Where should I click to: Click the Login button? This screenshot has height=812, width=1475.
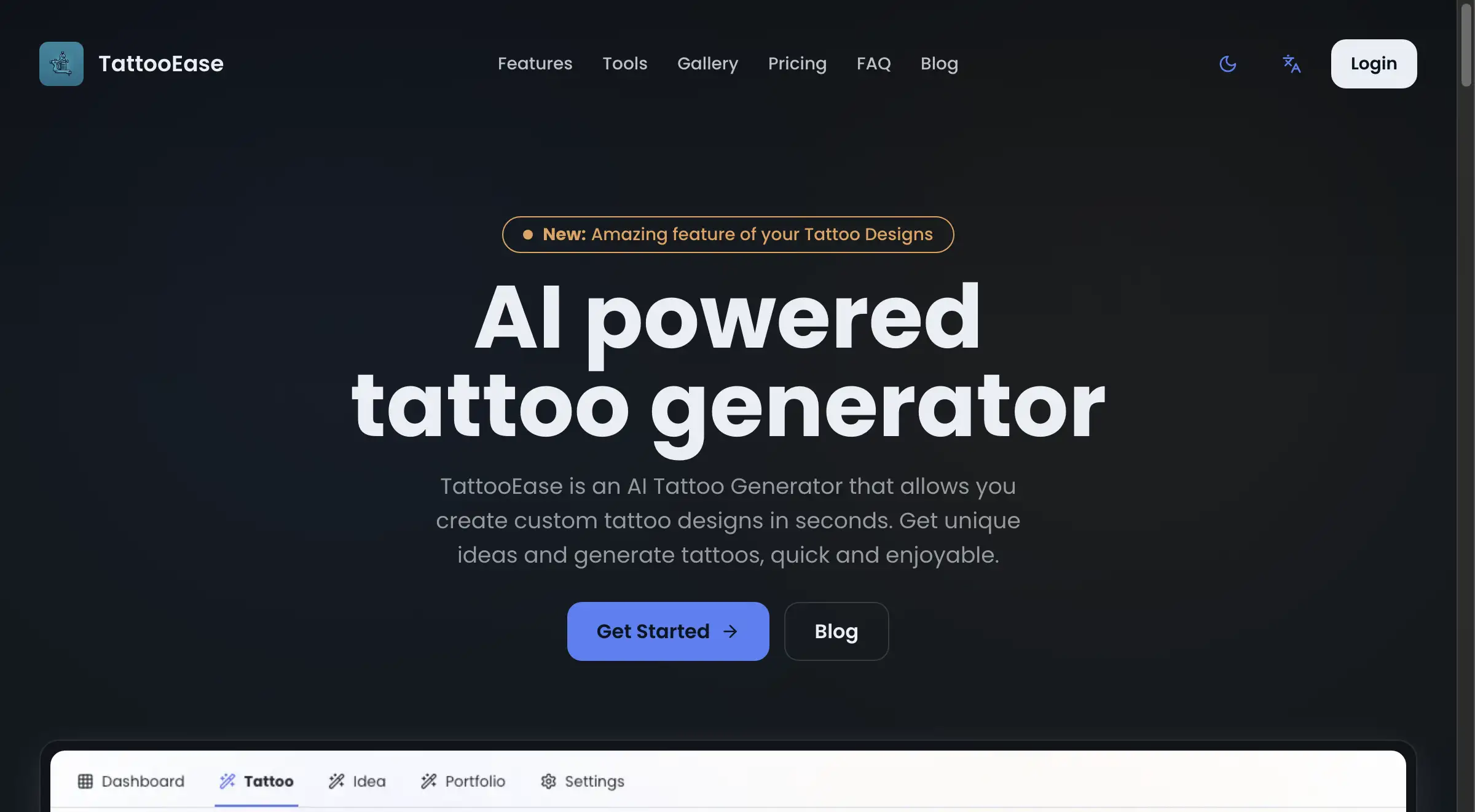[x=1374, y=63]
